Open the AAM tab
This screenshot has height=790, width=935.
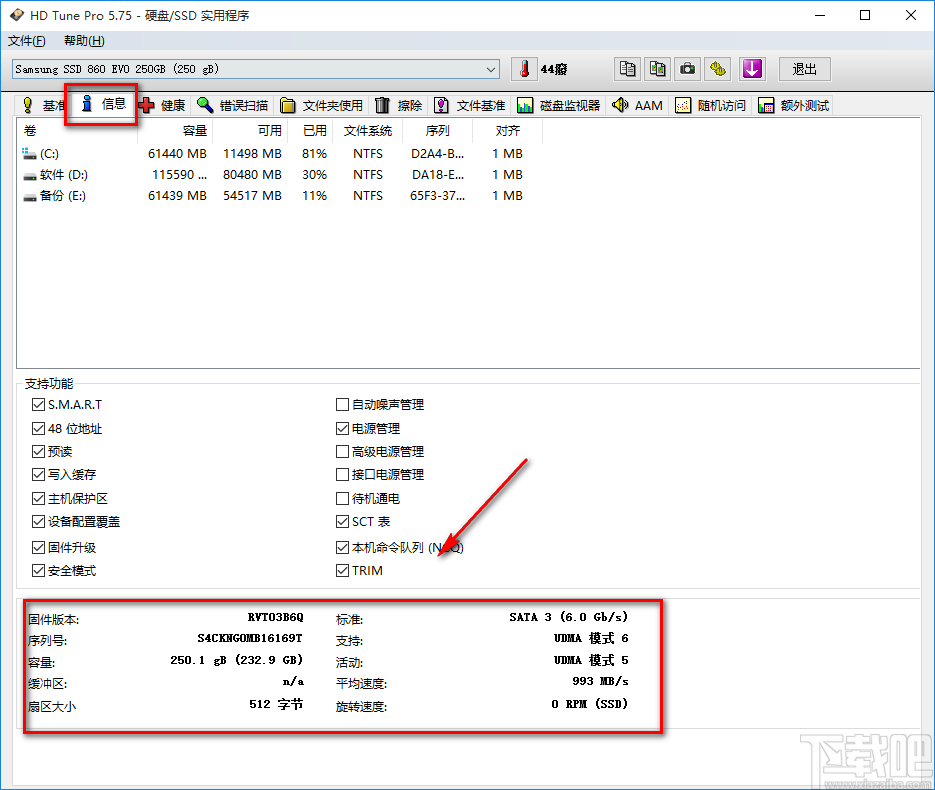pyautogui.click(x=637, y=106)
